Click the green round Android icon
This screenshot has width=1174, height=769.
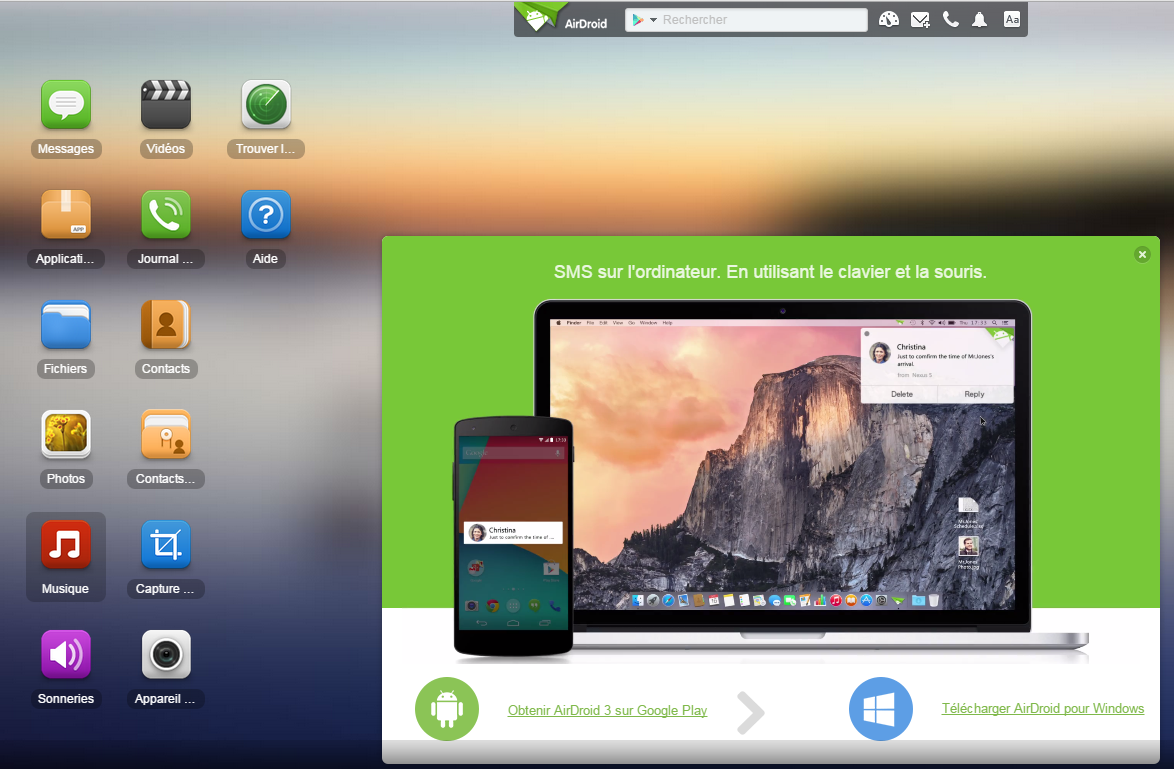coord(447,709)
